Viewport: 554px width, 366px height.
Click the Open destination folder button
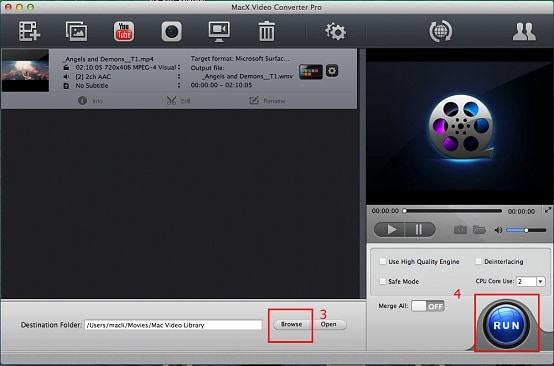click(329, 324)
